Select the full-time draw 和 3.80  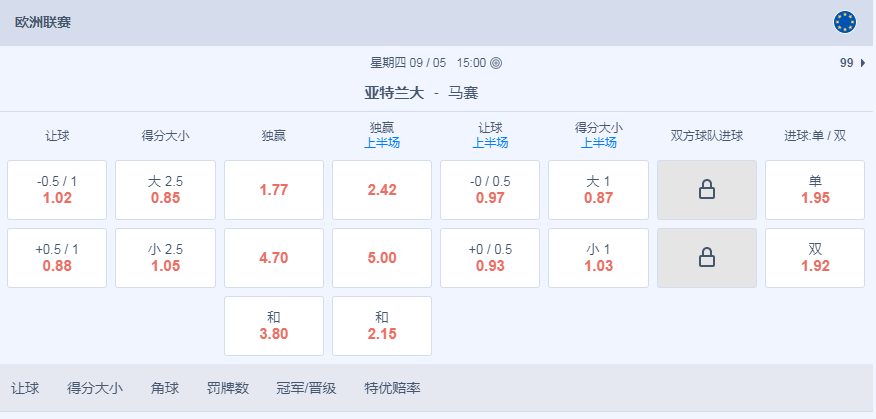tap(274, 326)
